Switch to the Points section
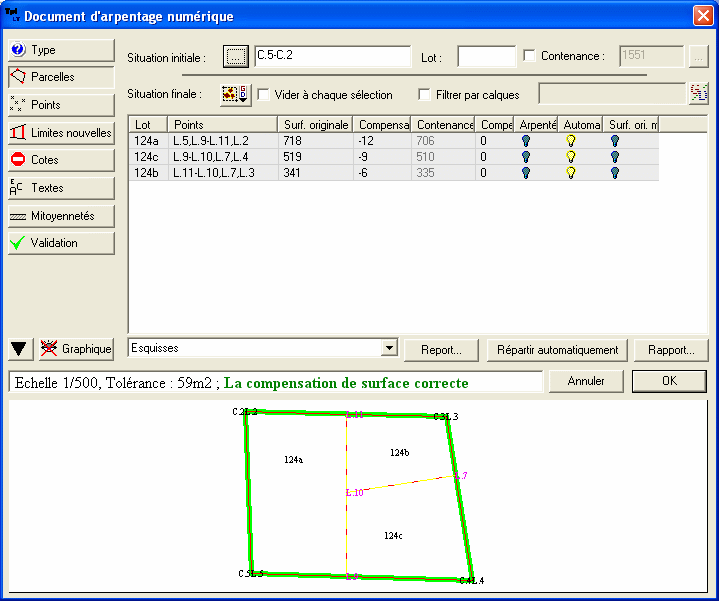Screen dimensions: 719x601 [61, 105]
